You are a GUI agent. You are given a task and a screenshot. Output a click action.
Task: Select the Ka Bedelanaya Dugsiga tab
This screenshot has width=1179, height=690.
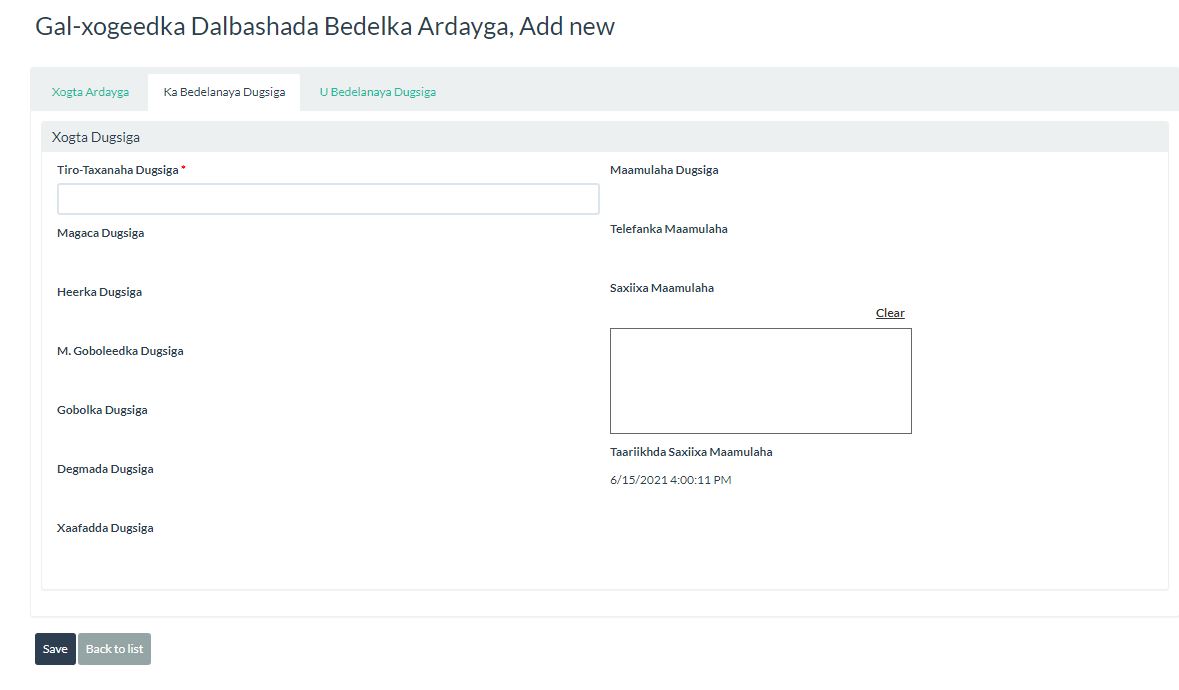coord(224,92)
